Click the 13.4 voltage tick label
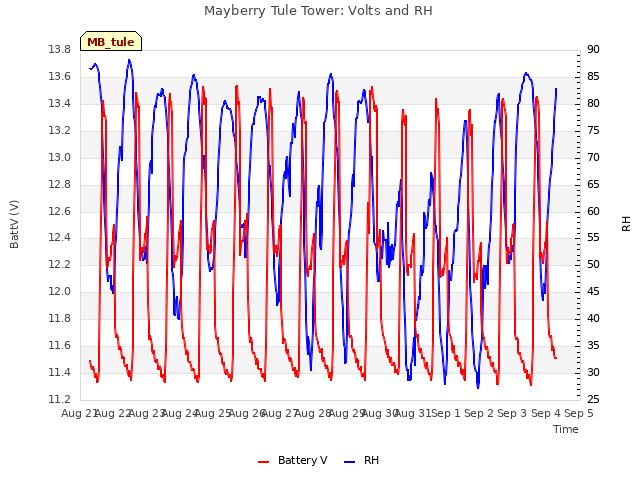The height and width of the screenshot is (480, 640). point(60,104)
